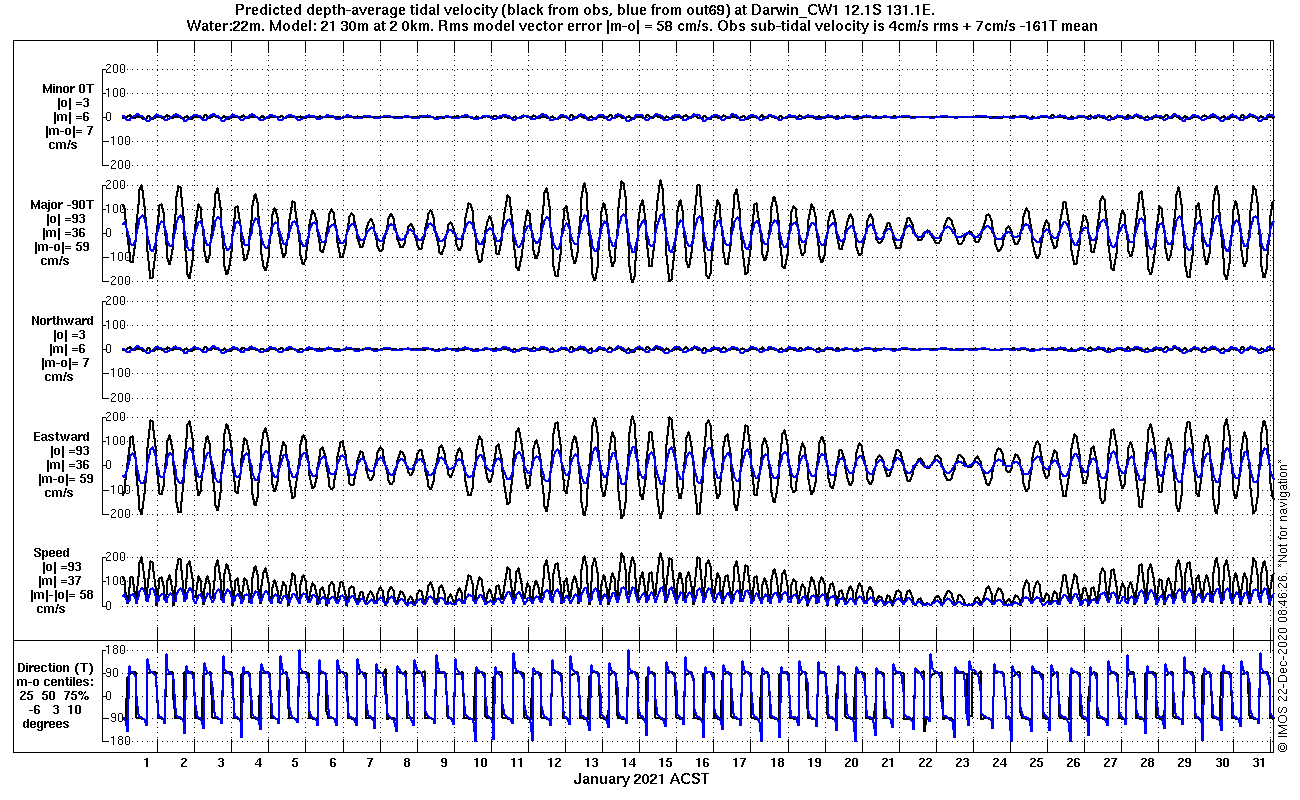Click day 27 on the date axis
1300x800 pixels.
pyautogui.click(x=1111, y=762)
